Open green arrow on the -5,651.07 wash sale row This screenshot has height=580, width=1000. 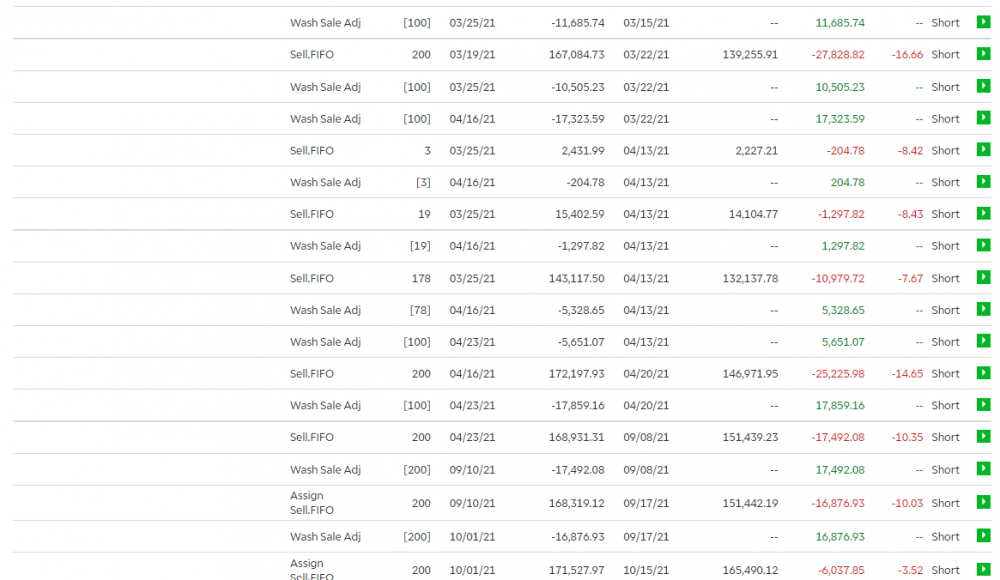983,342
